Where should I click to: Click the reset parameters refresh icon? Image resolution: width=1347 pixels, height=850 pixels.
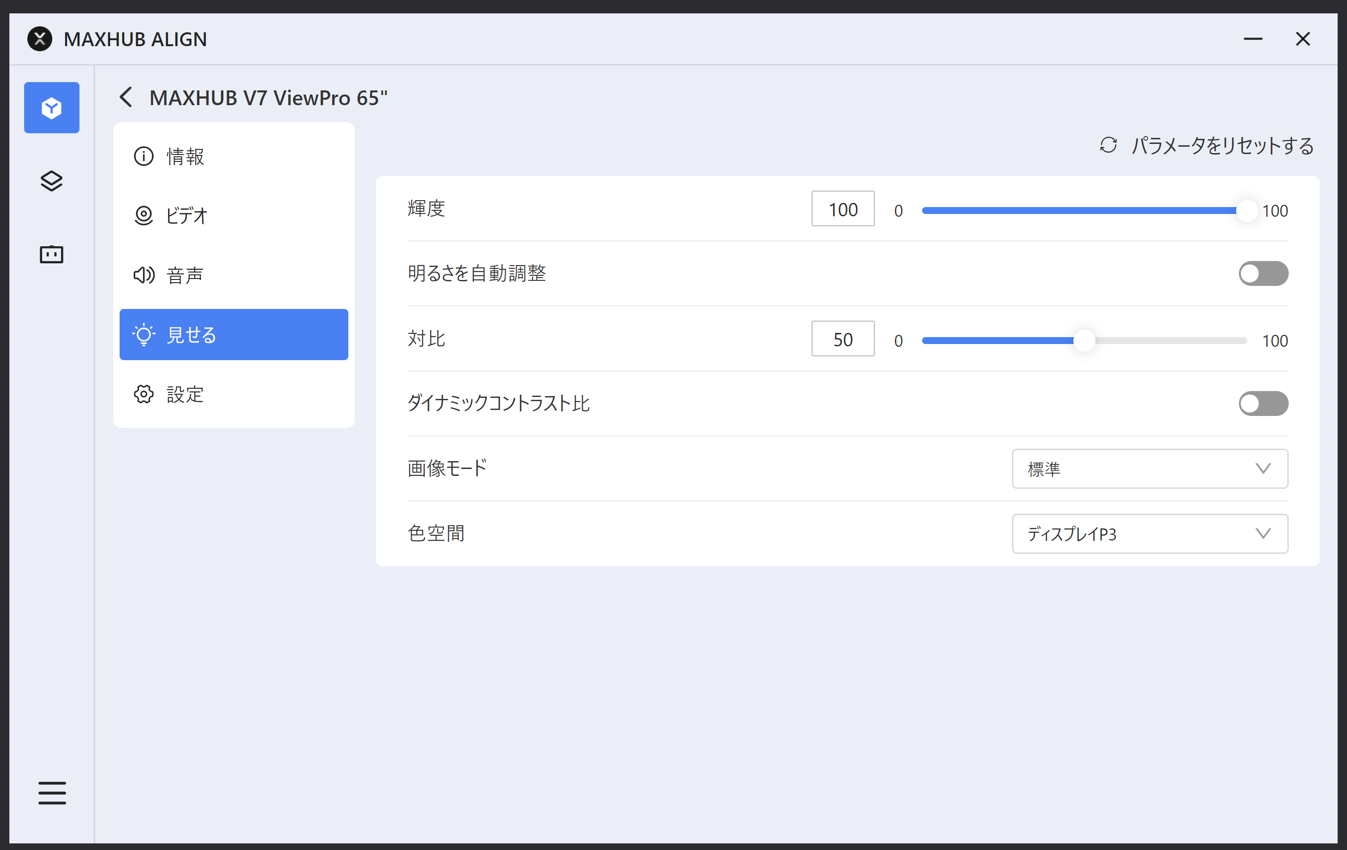(x=1108, y=145)
